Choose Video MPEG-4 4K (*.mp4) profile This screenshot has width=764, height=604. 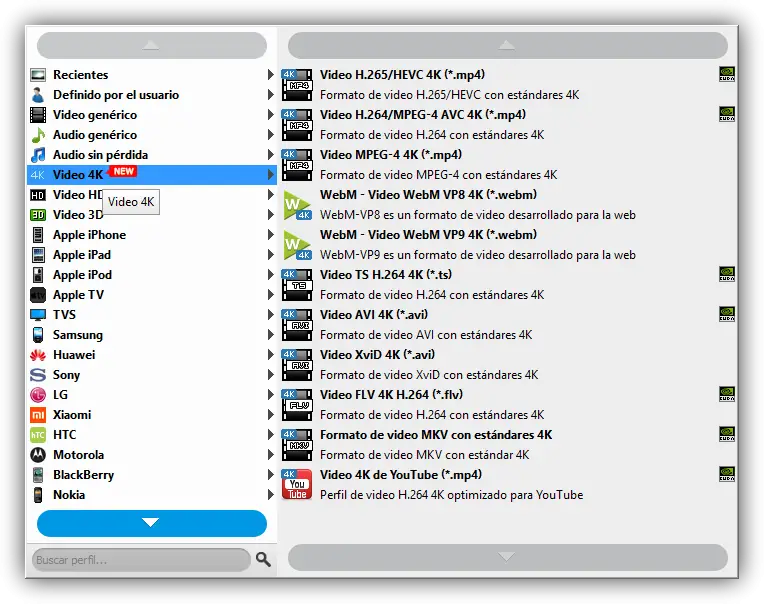coord(508,165)
